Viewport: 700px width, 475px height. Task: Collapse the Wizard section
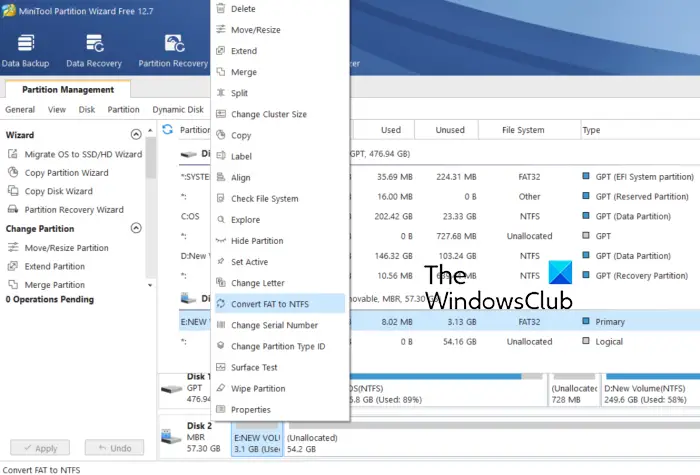point(136,134)
